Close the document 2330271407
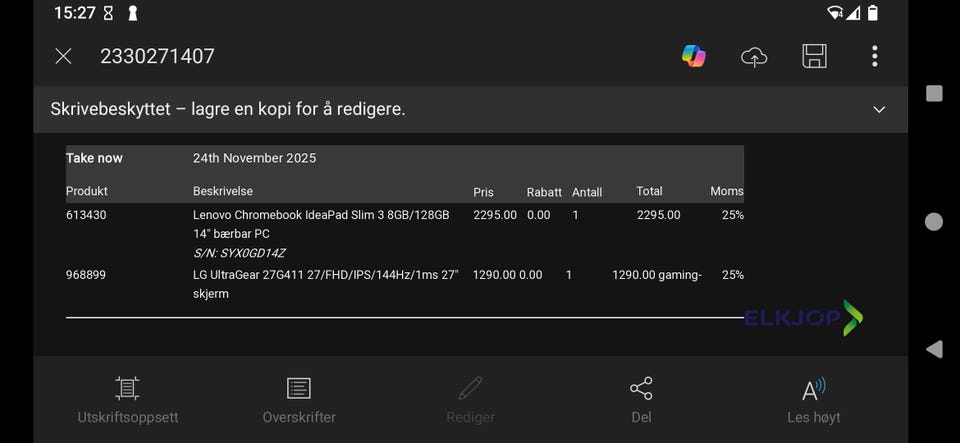The image size is (960, 443). [63, 57]
